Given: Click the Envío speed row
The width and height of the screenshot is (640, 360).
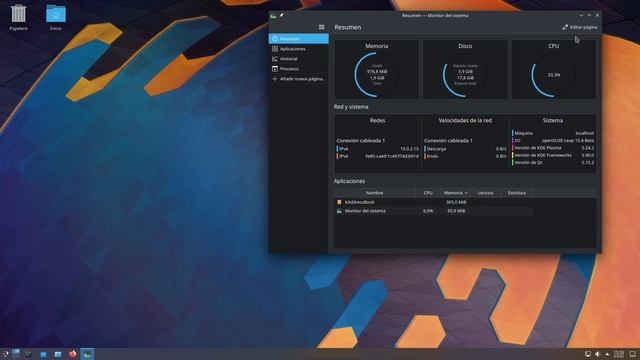Looking at the screenshot, I should click(465, 156).
